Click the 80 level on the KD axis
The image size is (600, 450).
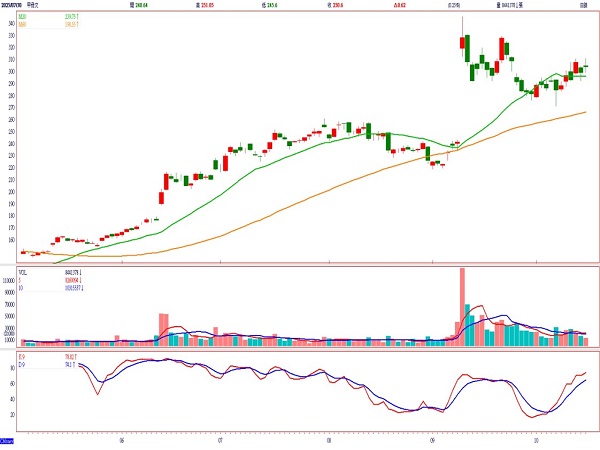point(12,368)
